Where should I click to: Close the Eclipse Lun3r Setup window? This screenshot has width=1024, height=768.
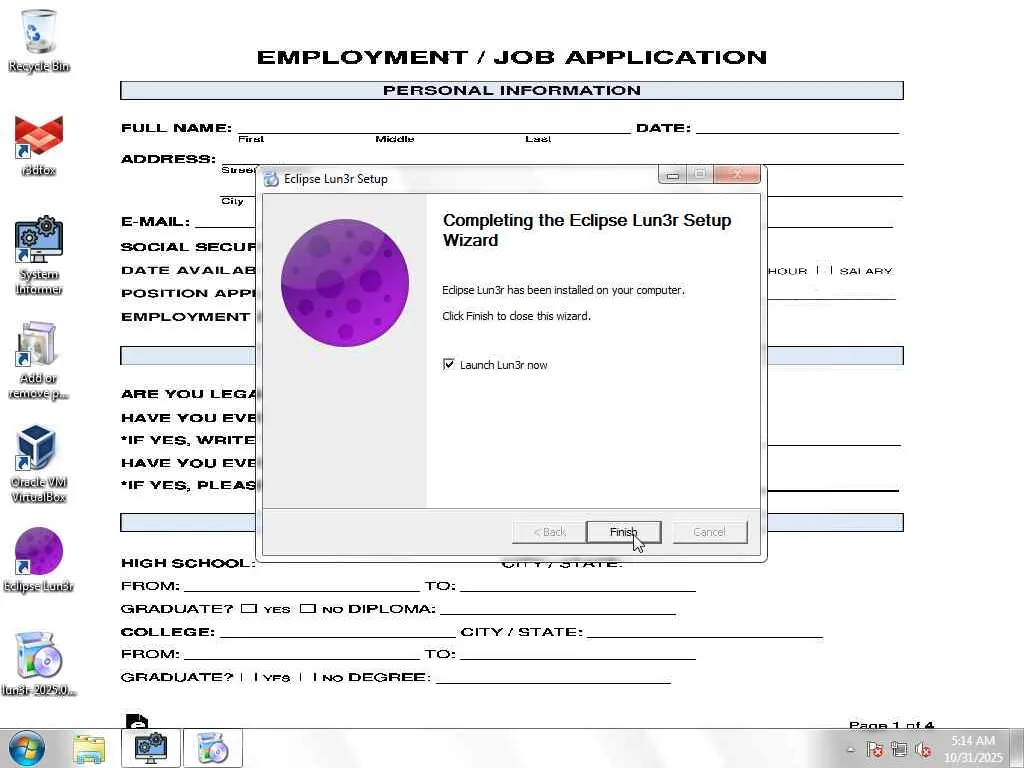tap(737, 174)
